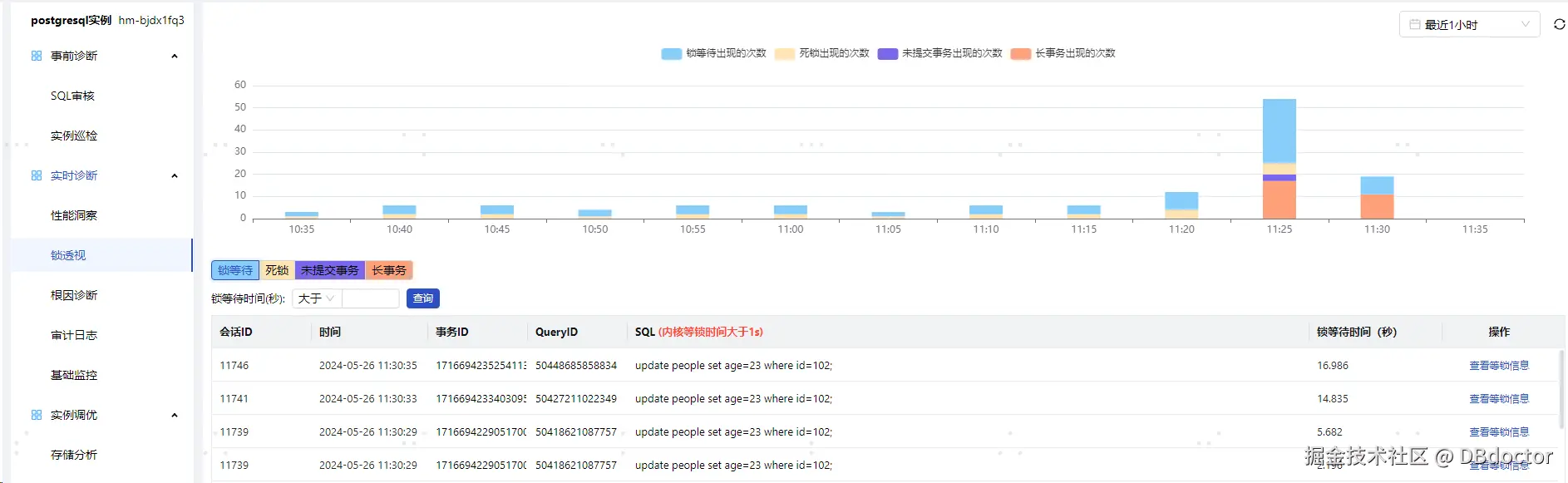The width and height of the screenshot is (1568, 483).
Task: Open 审计日志 in the sidebar
Action: coord(73,335)
